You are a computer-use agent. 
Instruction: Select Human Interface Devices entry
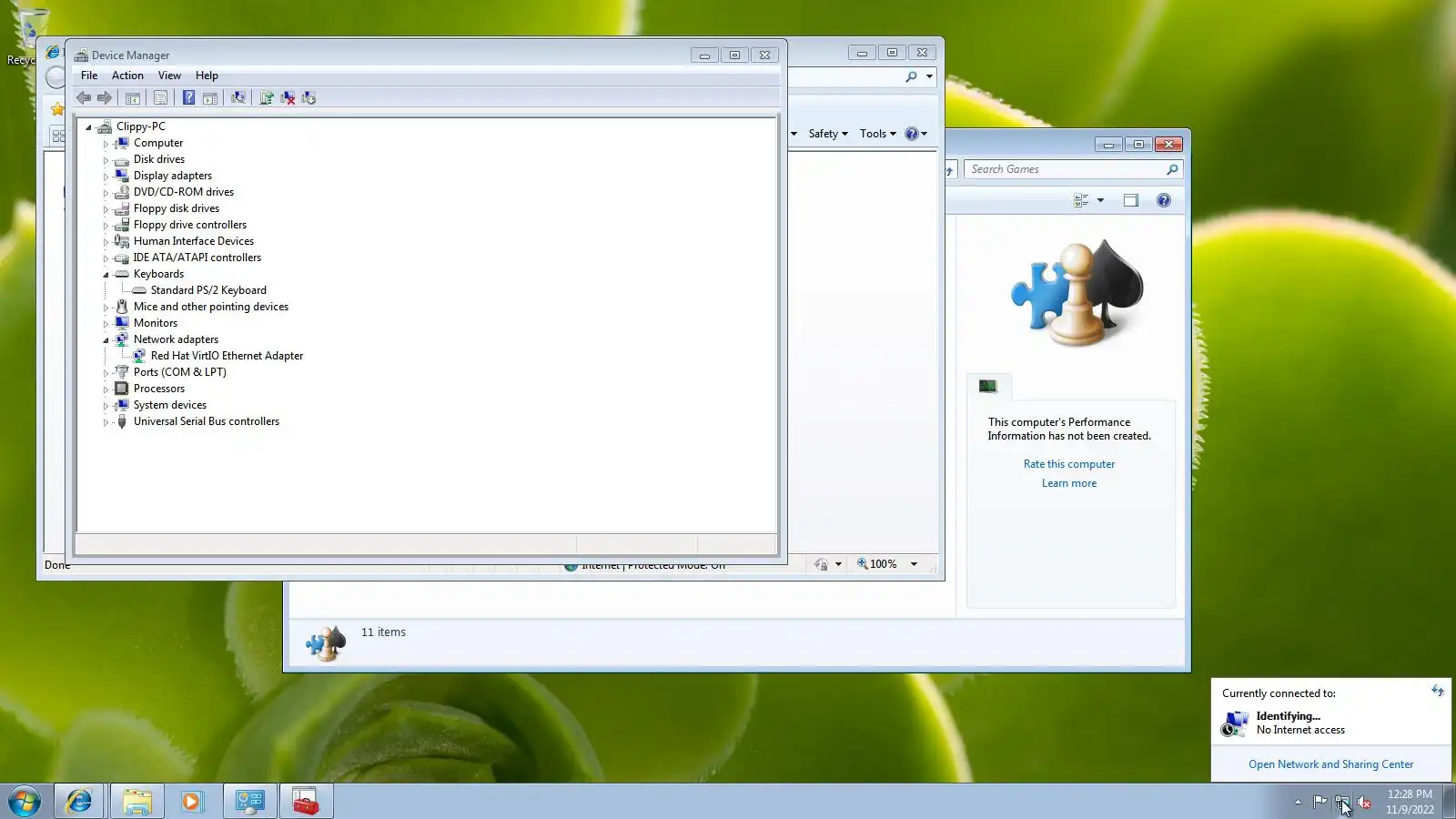[194, 241]
